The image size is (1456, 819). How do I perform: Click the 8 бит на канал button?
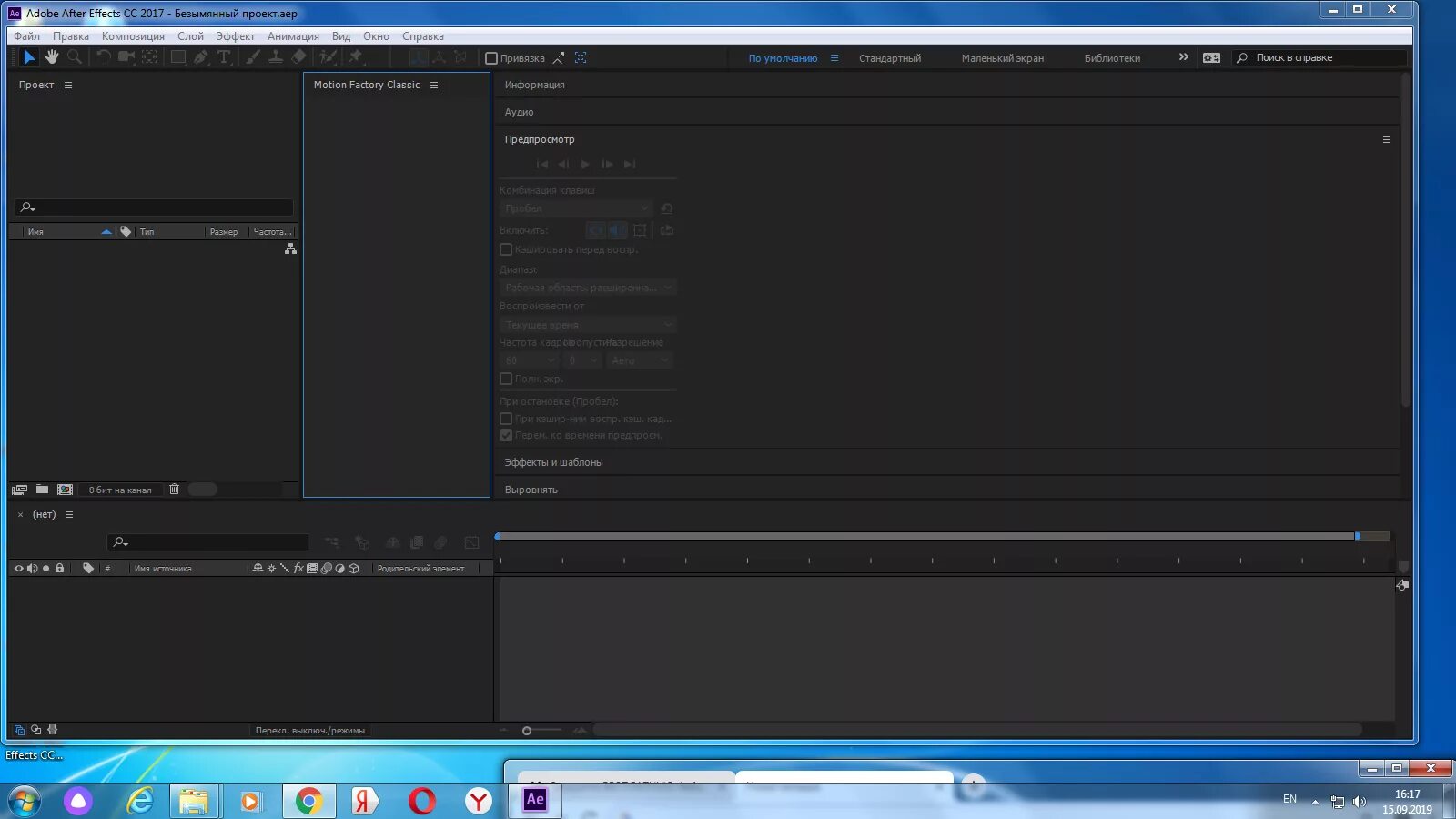point(120,490)
